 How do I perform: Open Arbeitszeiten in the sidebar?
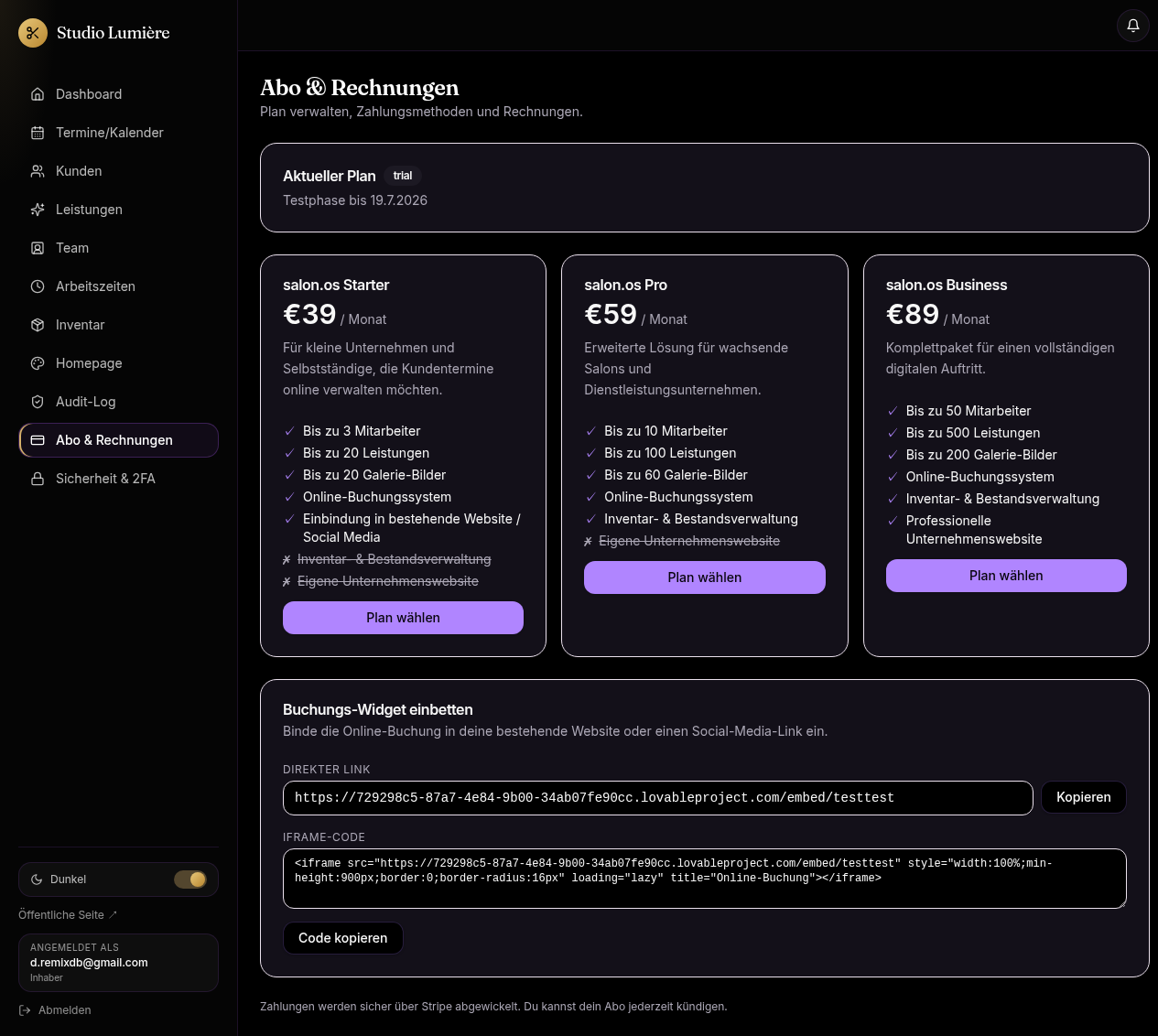118,286
